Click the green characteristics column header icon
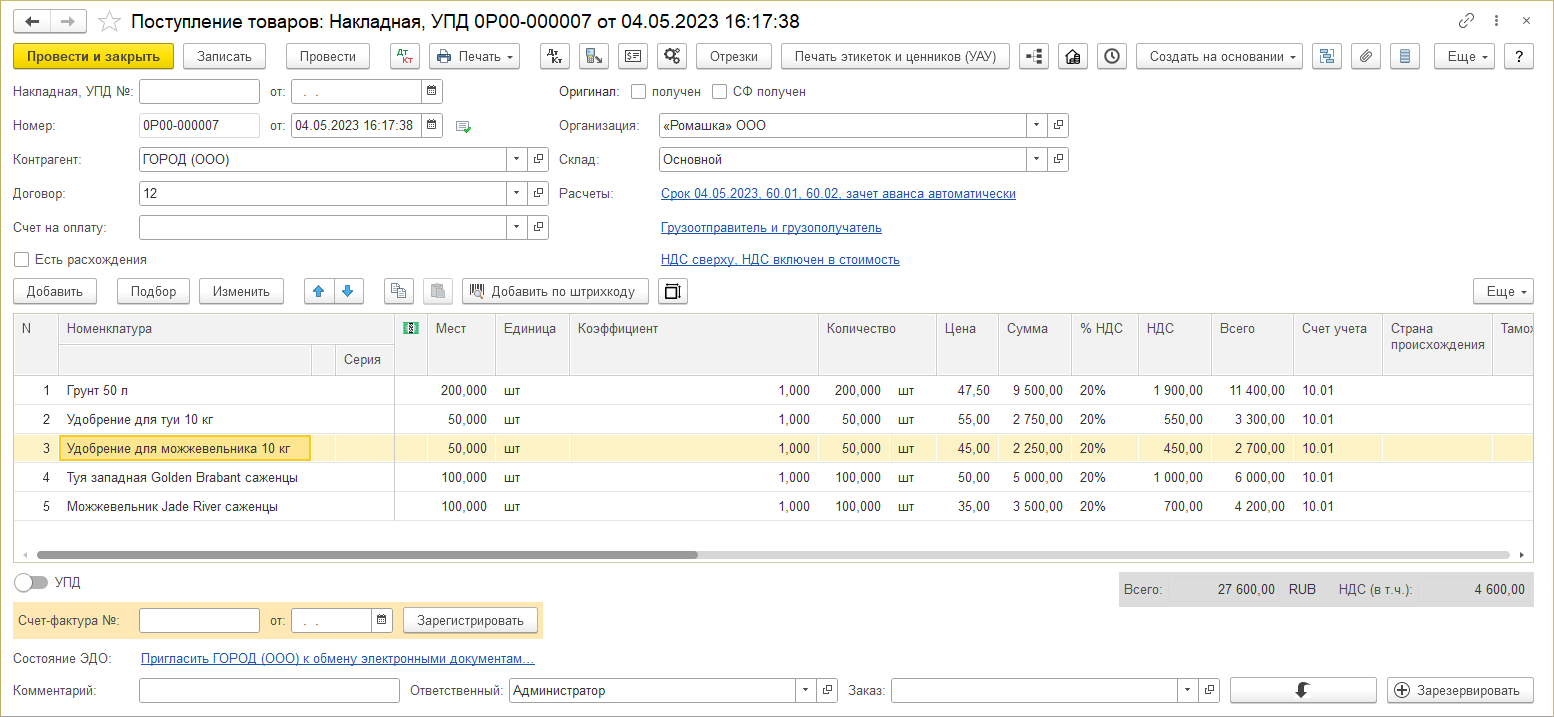Viewport: 1554px width, 717px height. [410, 328]
